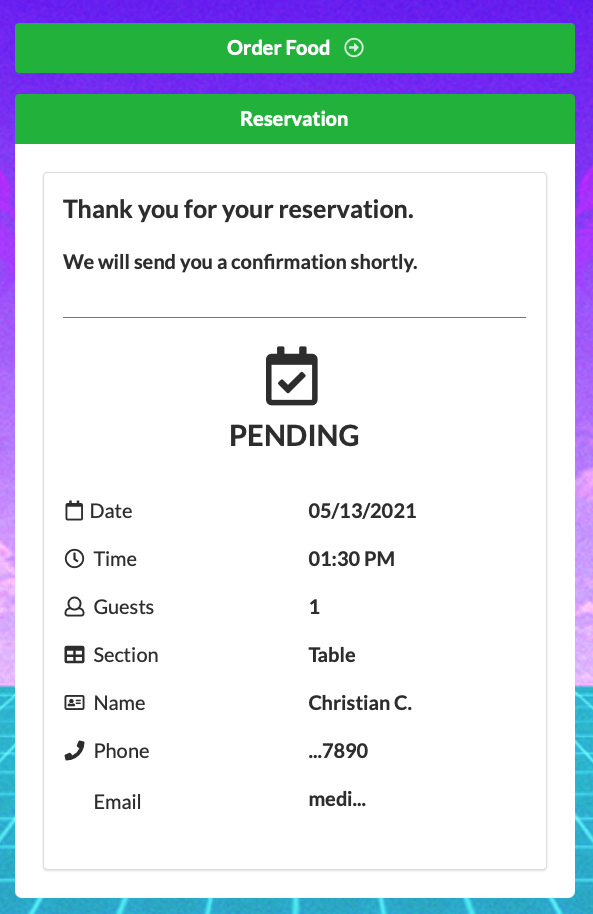Click the table grid icon next to Section
Image resolution: width=593 pixels, height=914 pixels.
point(74,655)
